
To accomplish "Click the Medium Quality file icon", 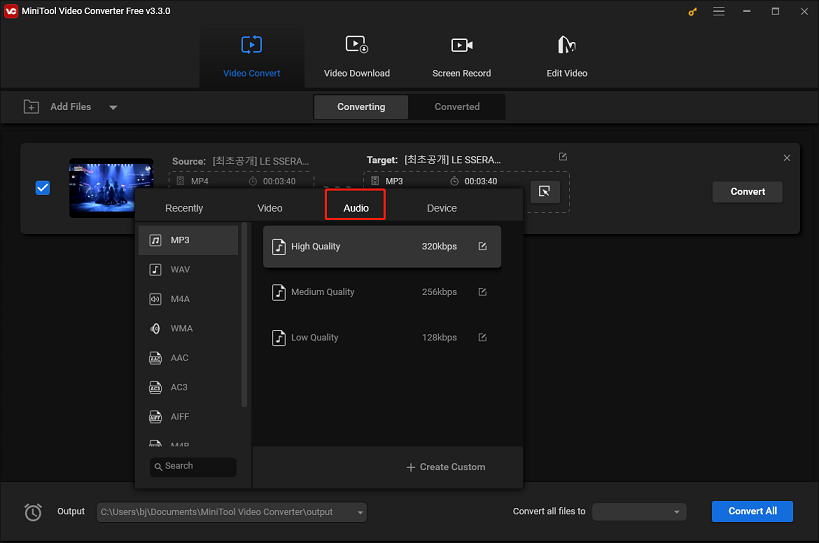I will click(x=279, y=292).
